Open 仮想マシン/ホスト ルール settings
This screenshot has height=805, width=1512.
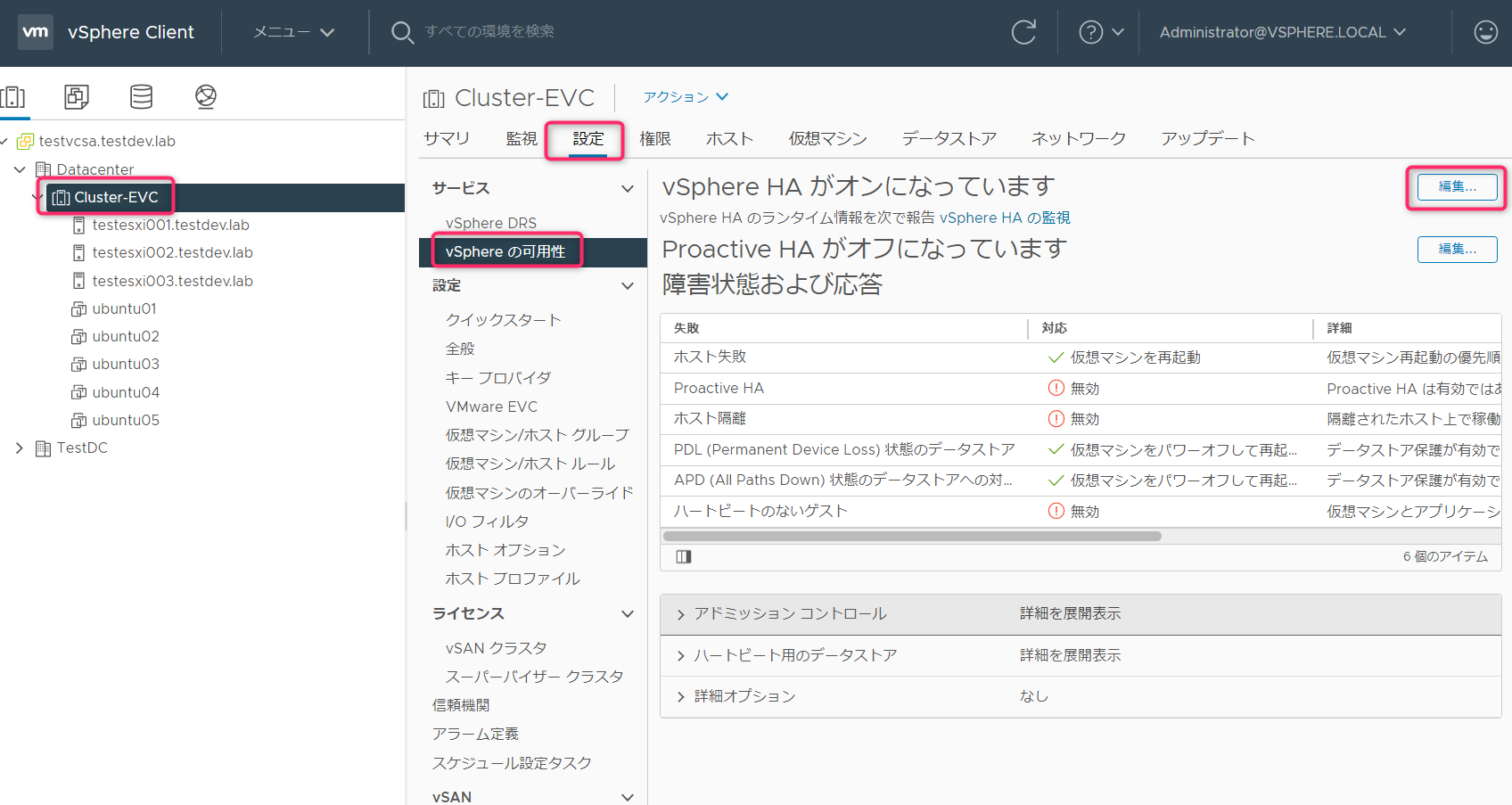point(530,464)
